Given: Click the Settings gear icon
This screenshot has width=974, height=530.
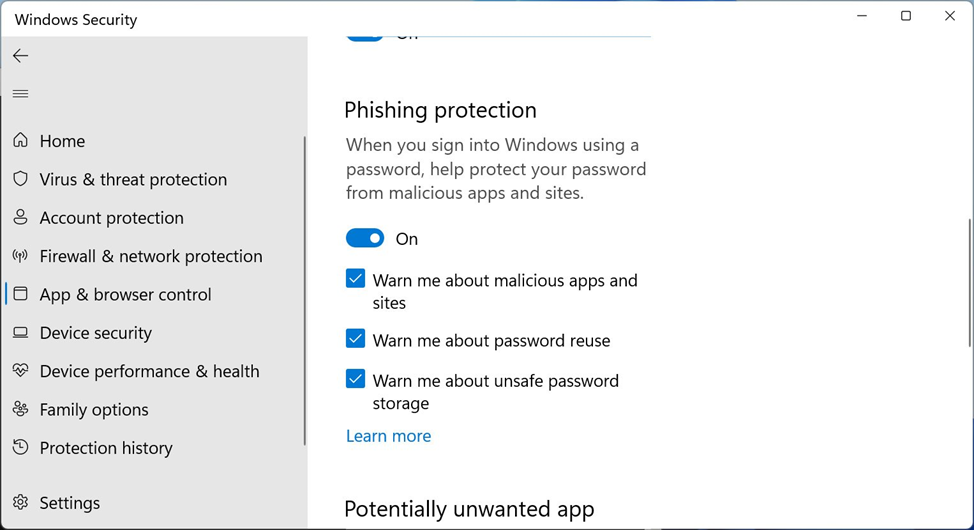Looking at the screenshot, I should 20,502.
